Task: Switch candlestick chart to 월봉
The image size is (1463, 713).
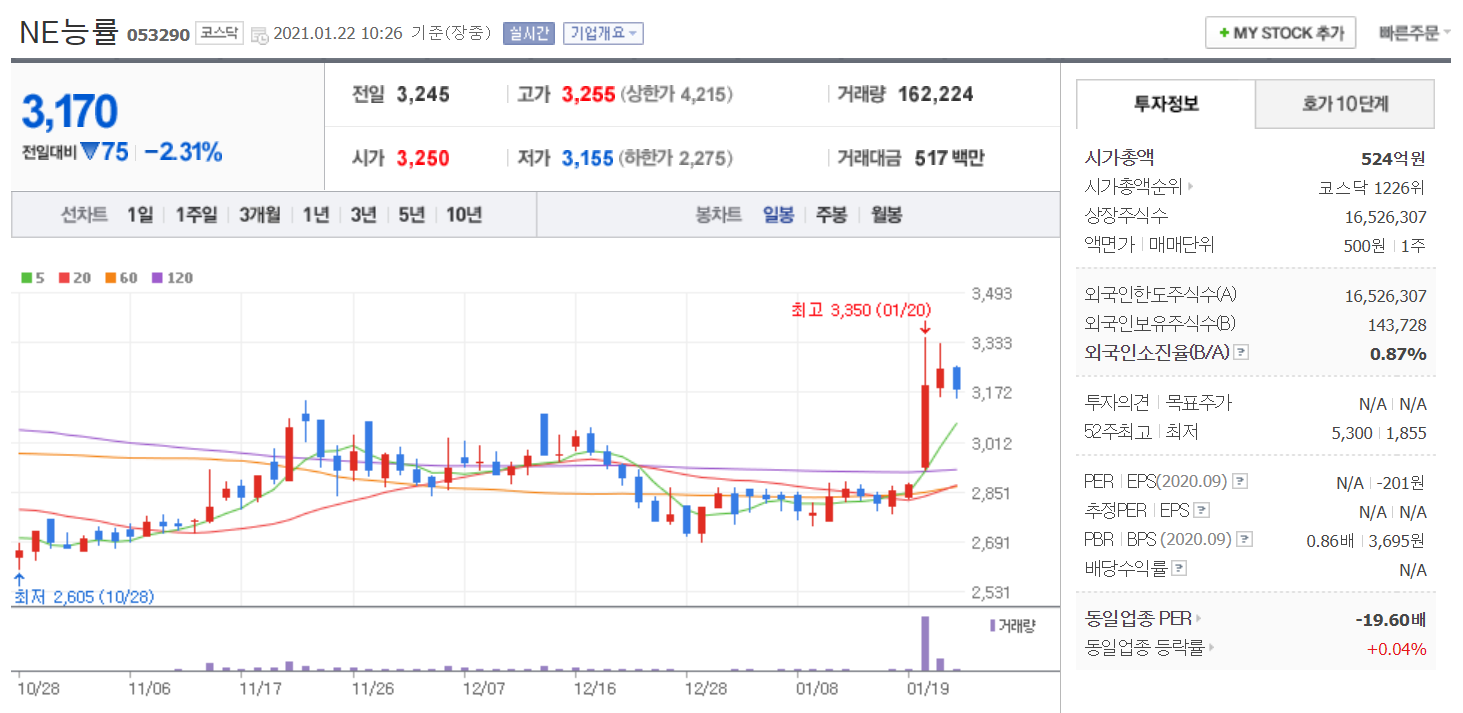Action: (x=886, y=214)
